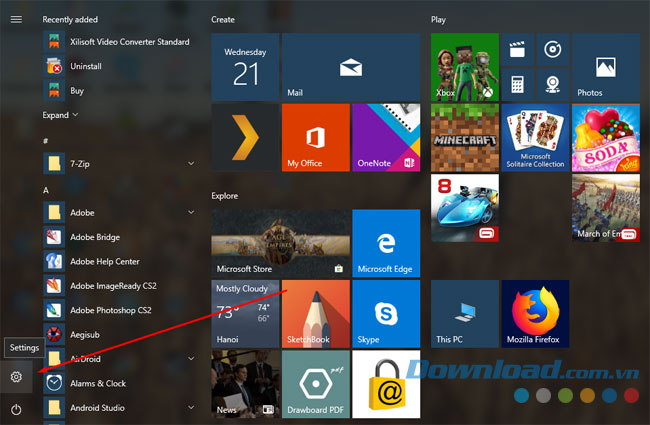
Task: Click the Power button icon
Action: [16, 409]
